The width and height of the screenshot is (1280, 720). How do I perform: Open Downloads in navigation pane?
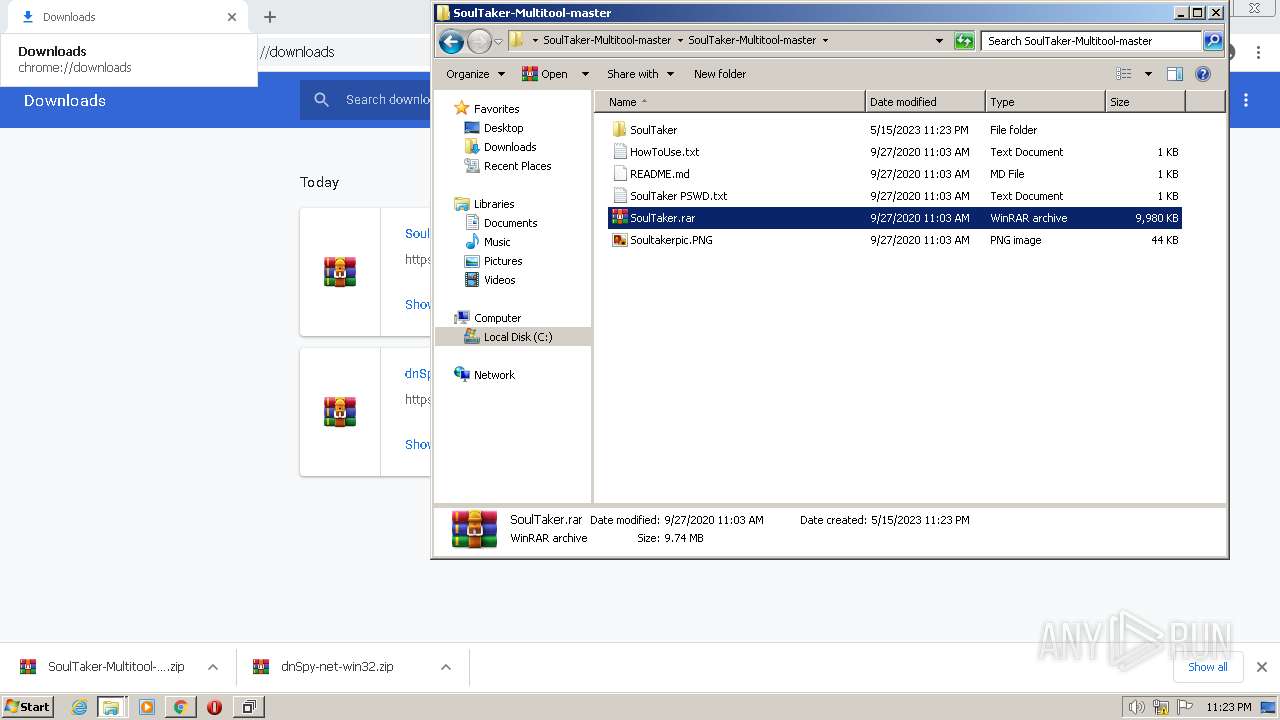510,147
